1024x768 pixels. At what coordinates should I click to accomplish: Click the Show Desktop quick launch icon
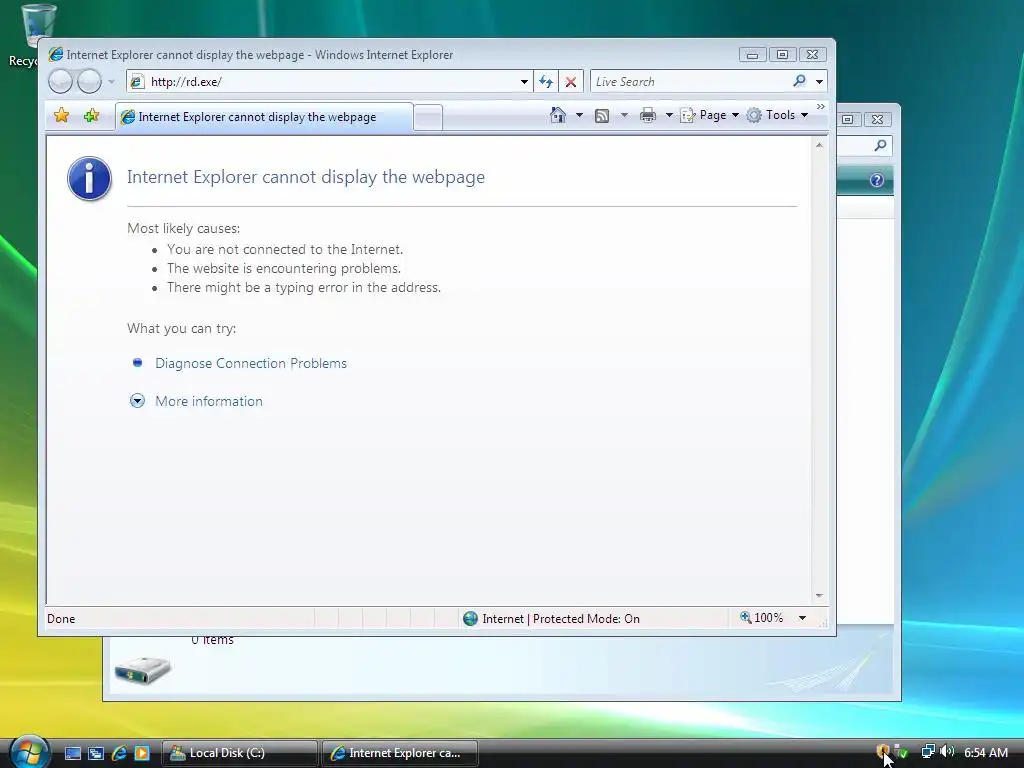[73, 753]
